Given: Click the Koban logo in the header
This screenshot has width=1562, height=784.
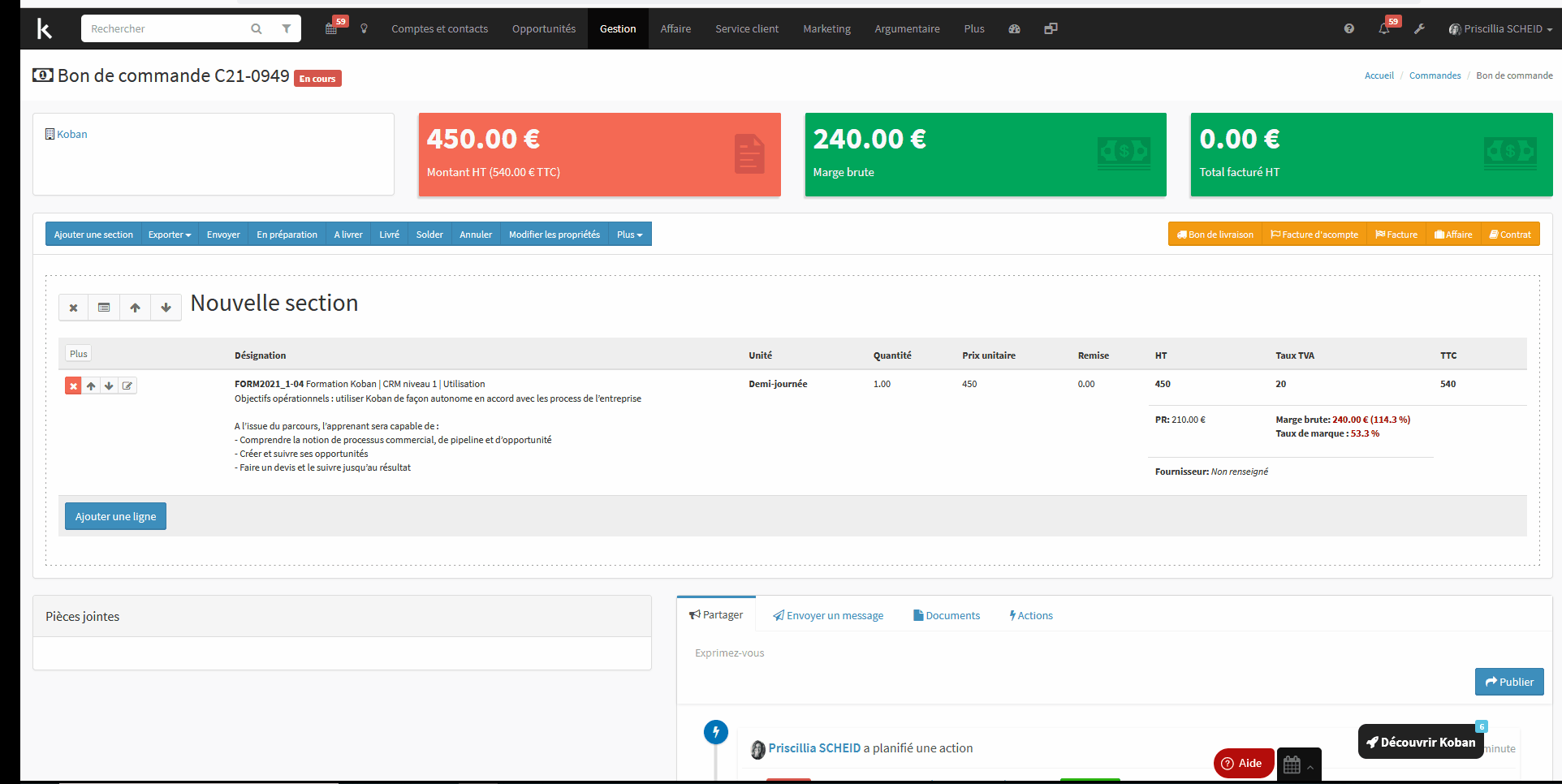Looking at the screenshot, I should pos(45,29).
